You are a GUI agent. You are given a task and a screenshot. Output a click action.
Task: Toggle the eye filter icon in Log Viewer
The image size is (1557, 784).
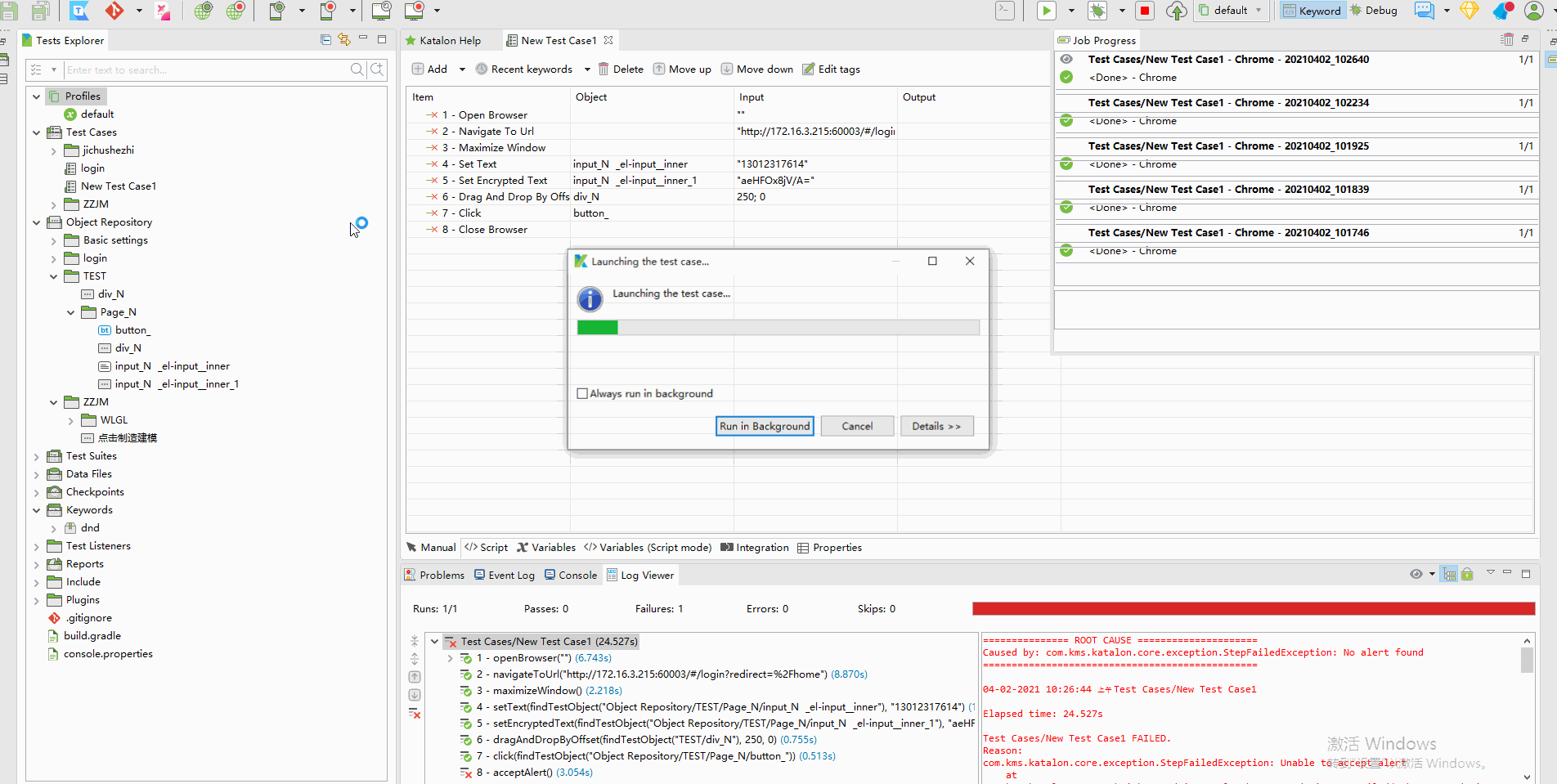[x=1416, y=574]
